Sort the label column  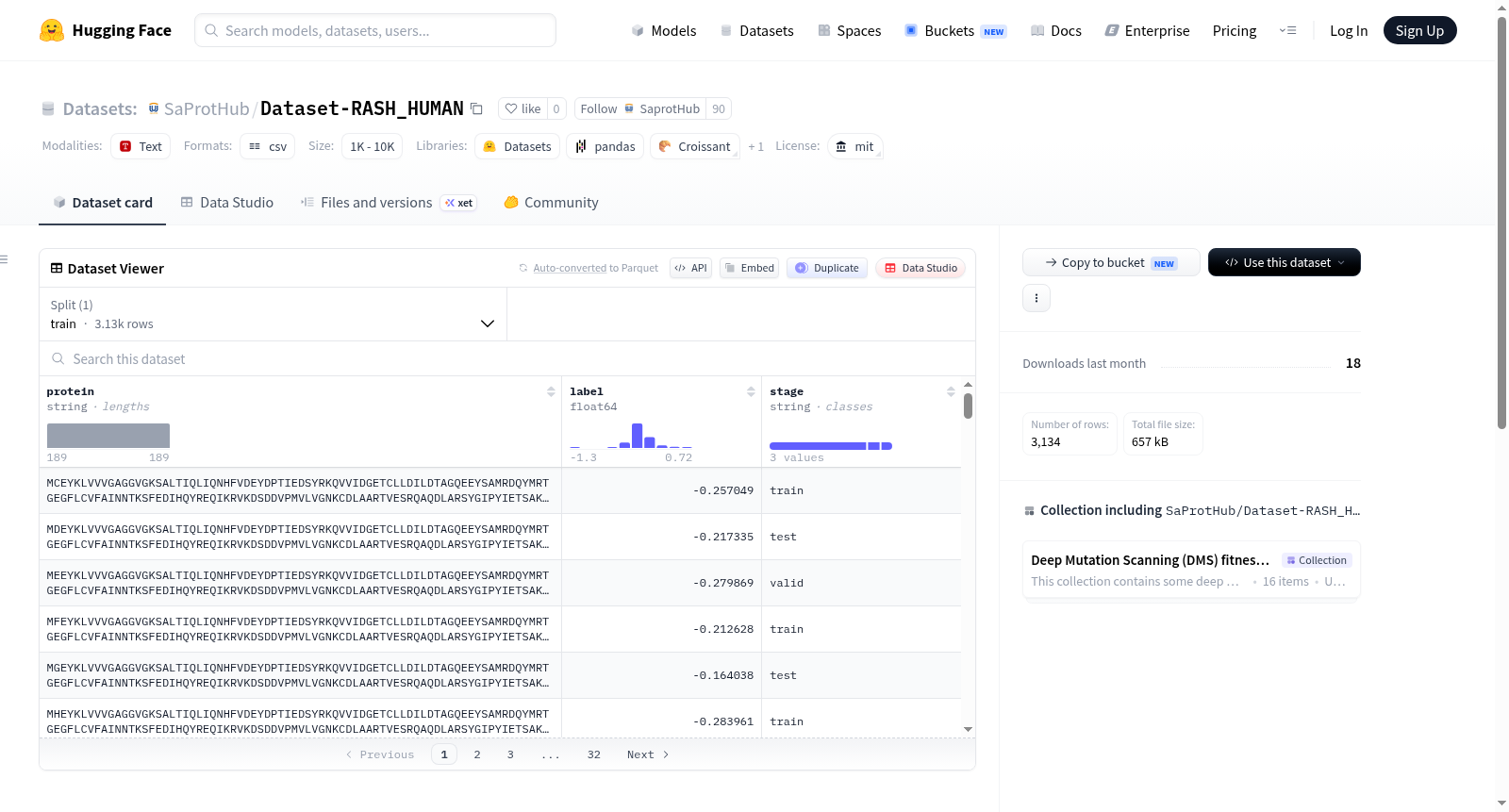point(751,391)
